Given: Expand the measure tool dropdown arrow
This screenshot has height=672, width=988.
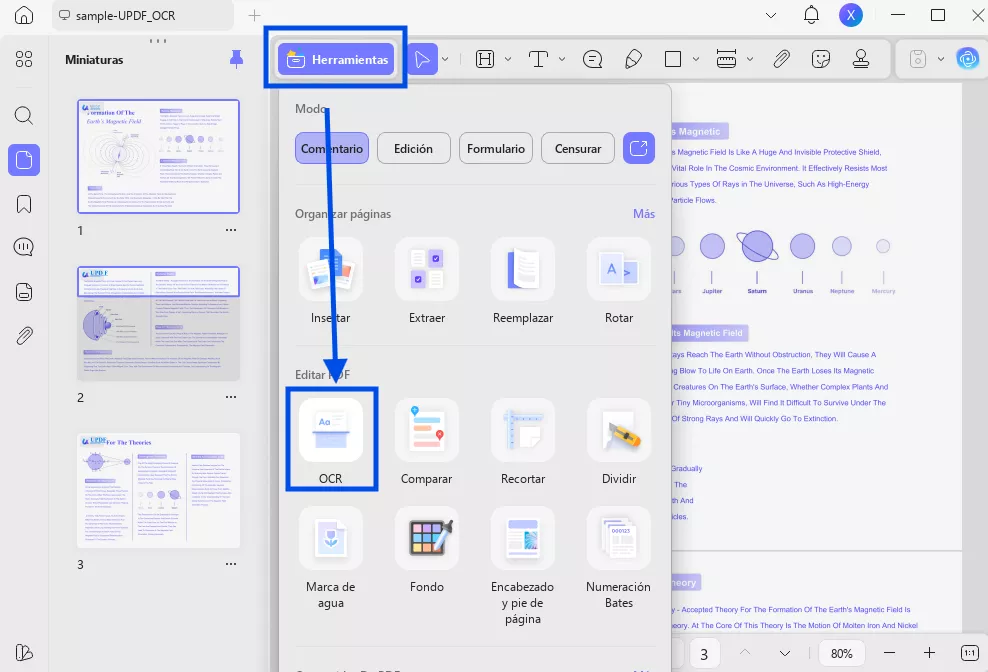Looking at the screenshot, I should 750,59.
